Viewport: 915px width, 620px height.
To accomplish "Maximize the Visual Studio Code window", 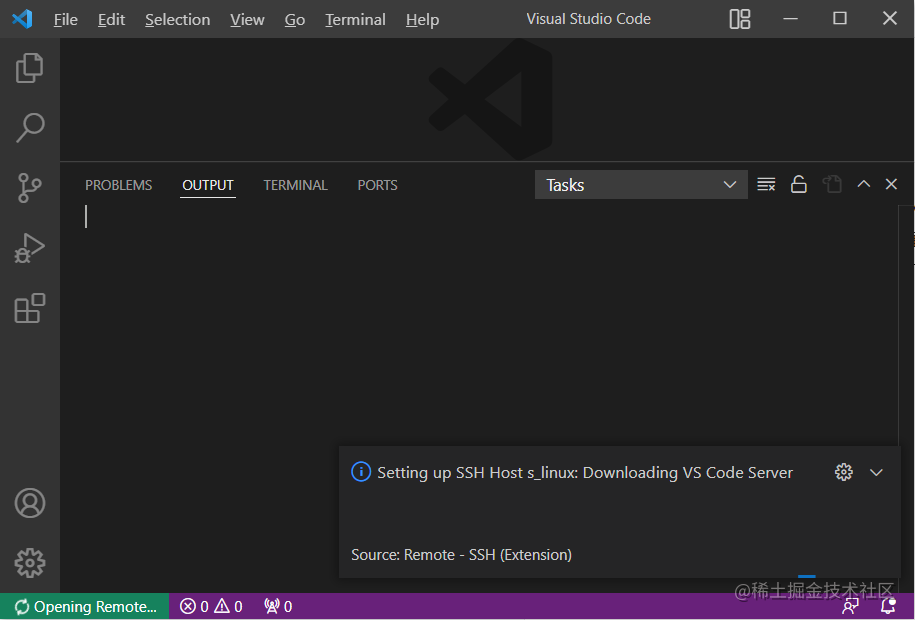I will 840,19.
